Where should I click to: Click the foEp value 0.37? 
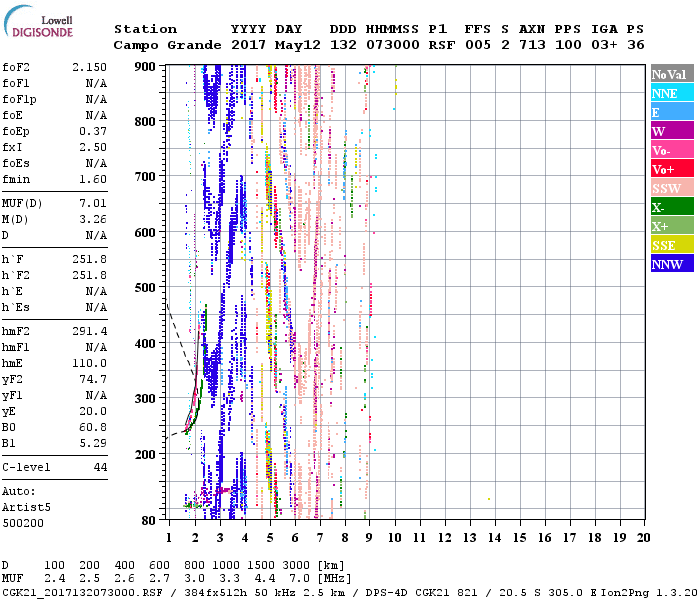pos(93,131)
